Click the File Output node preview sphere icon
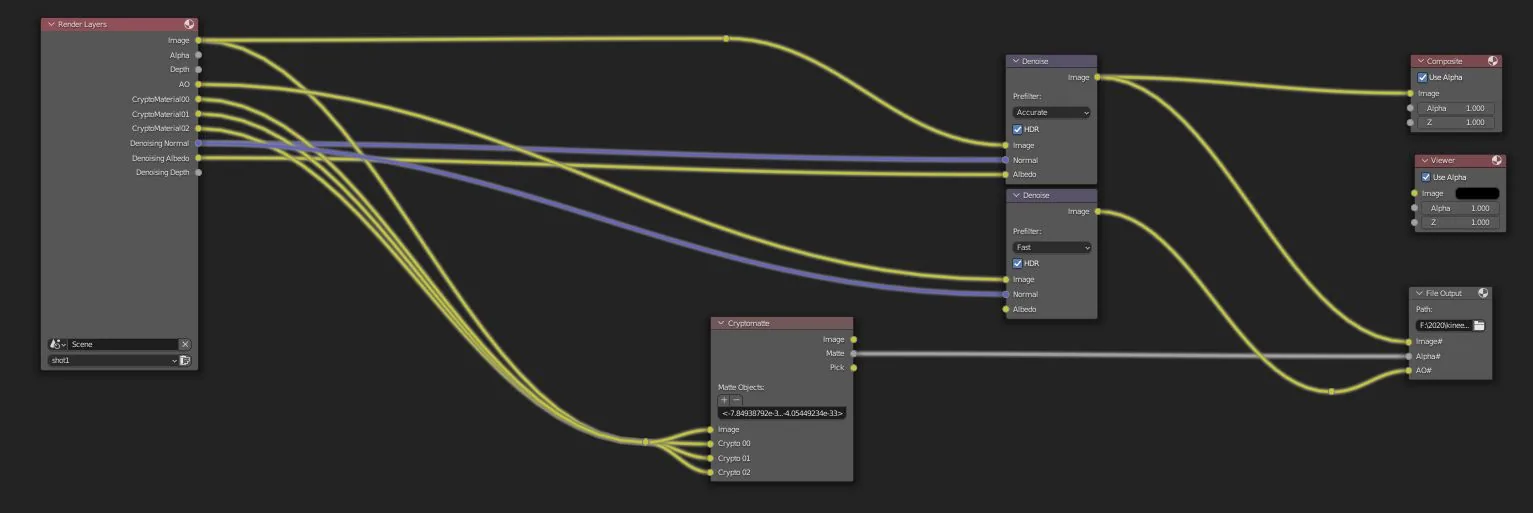 click(1483, 293)
